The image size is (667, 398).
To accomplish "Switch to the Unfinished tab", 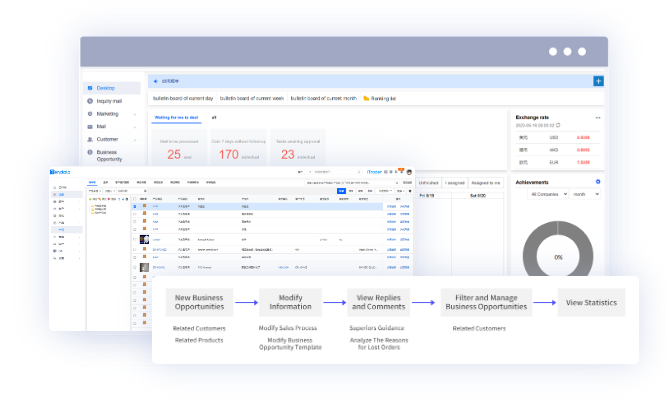I will (428, 183).
